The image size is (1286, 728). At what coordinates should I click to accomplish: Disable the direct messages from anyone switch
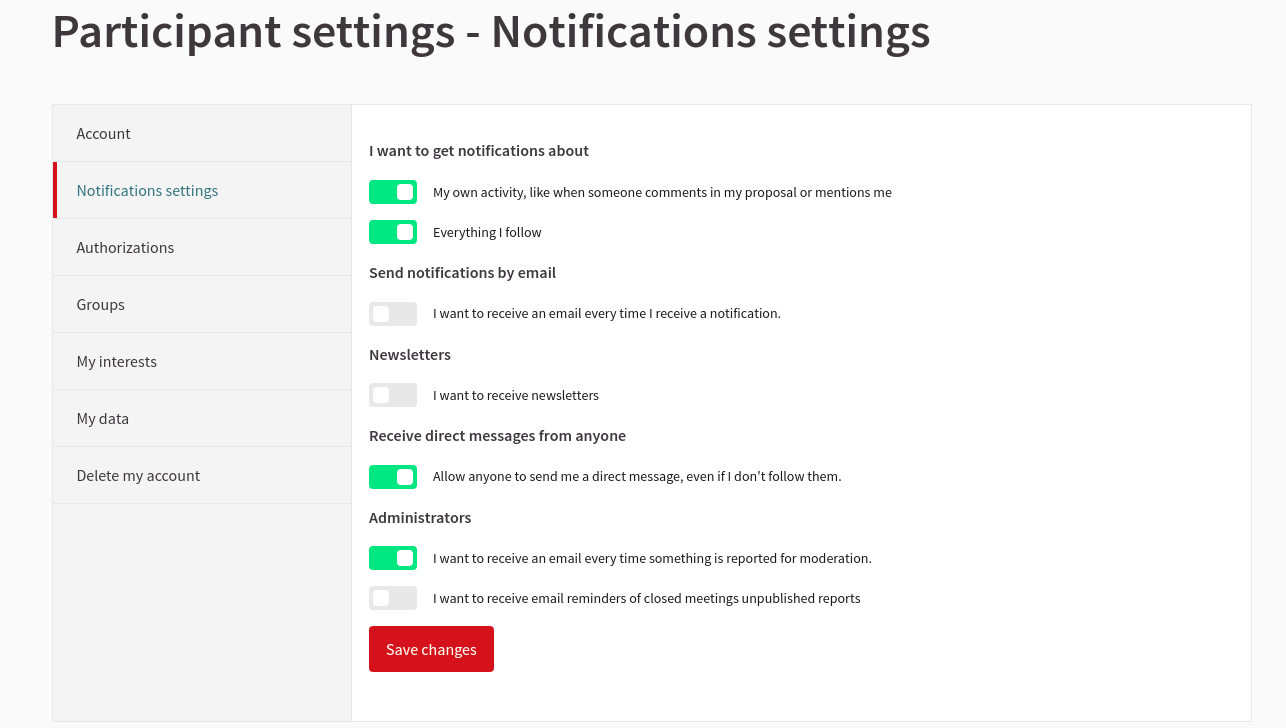click(x=393, y=477)
